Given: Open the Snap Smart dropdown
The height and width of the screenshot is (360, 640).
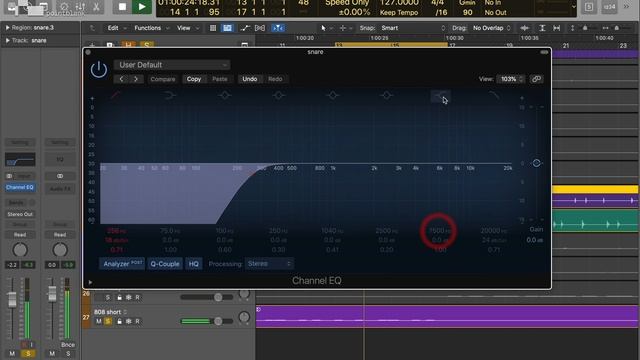Looking at the screenshot, I should click(x=412, y=28).
